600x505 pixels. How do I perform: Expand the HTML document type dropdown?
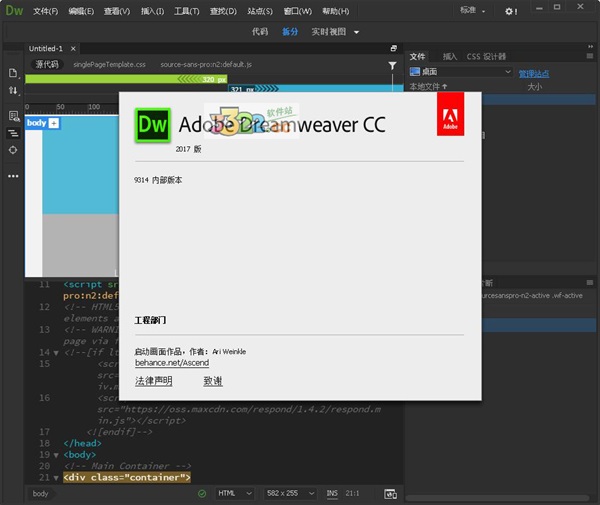tap(233, 494)
